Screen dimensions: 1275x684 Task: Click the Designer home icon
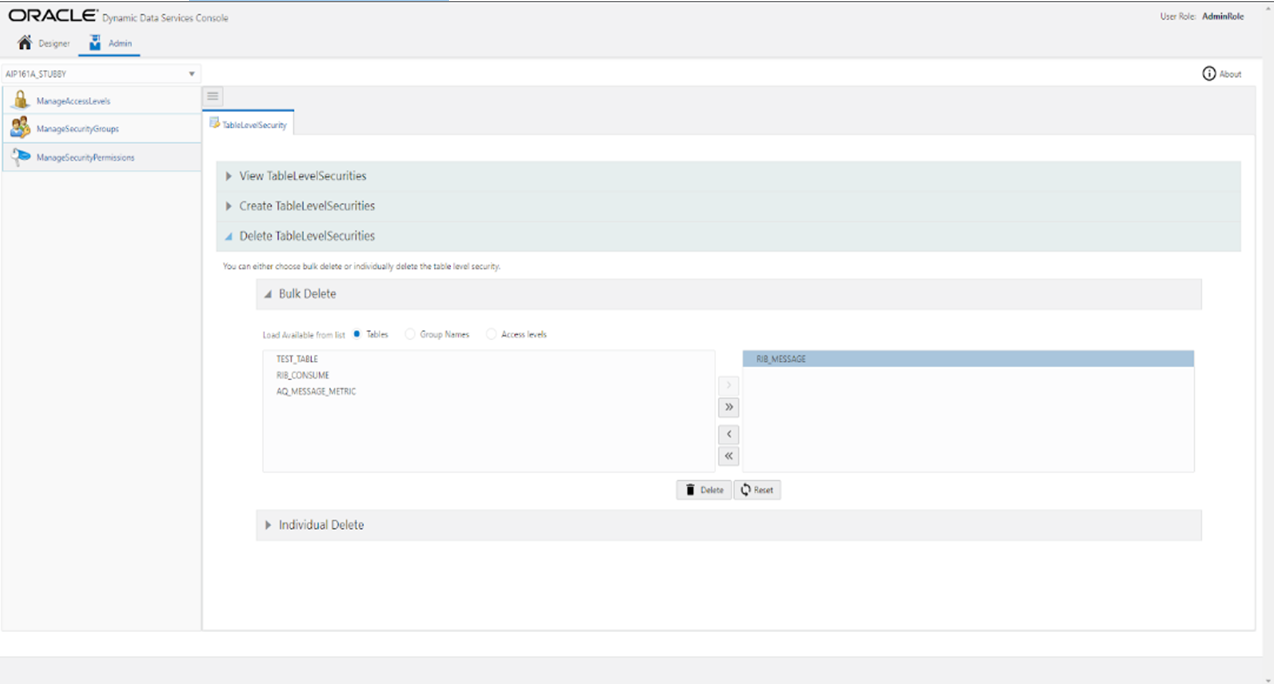22,42
